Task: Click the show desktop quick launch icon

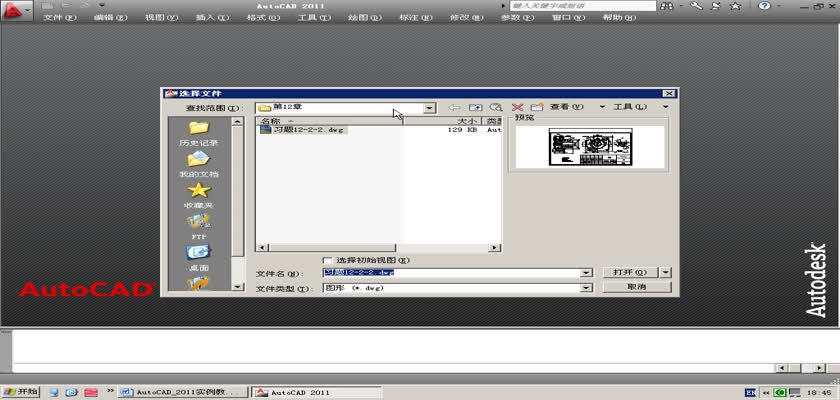Action: (x=54, y=393)
